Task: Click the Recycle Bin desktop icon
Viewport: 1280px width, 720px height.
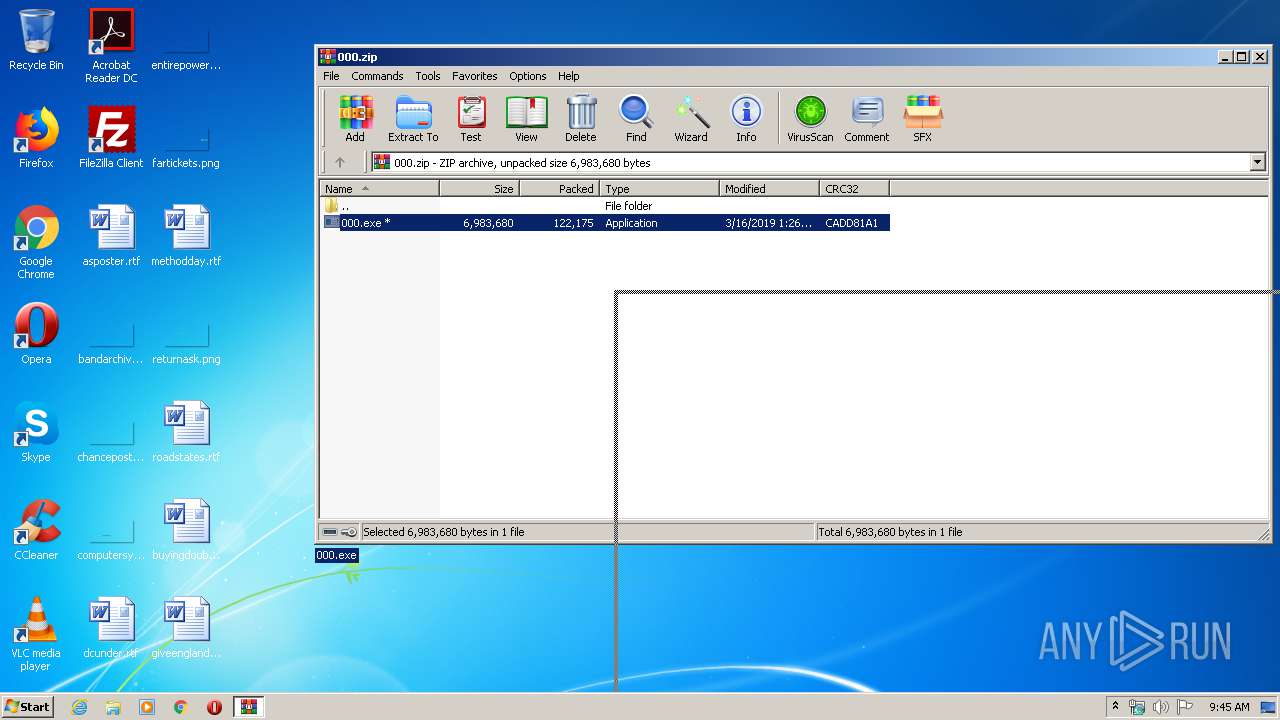Action: 36,41
